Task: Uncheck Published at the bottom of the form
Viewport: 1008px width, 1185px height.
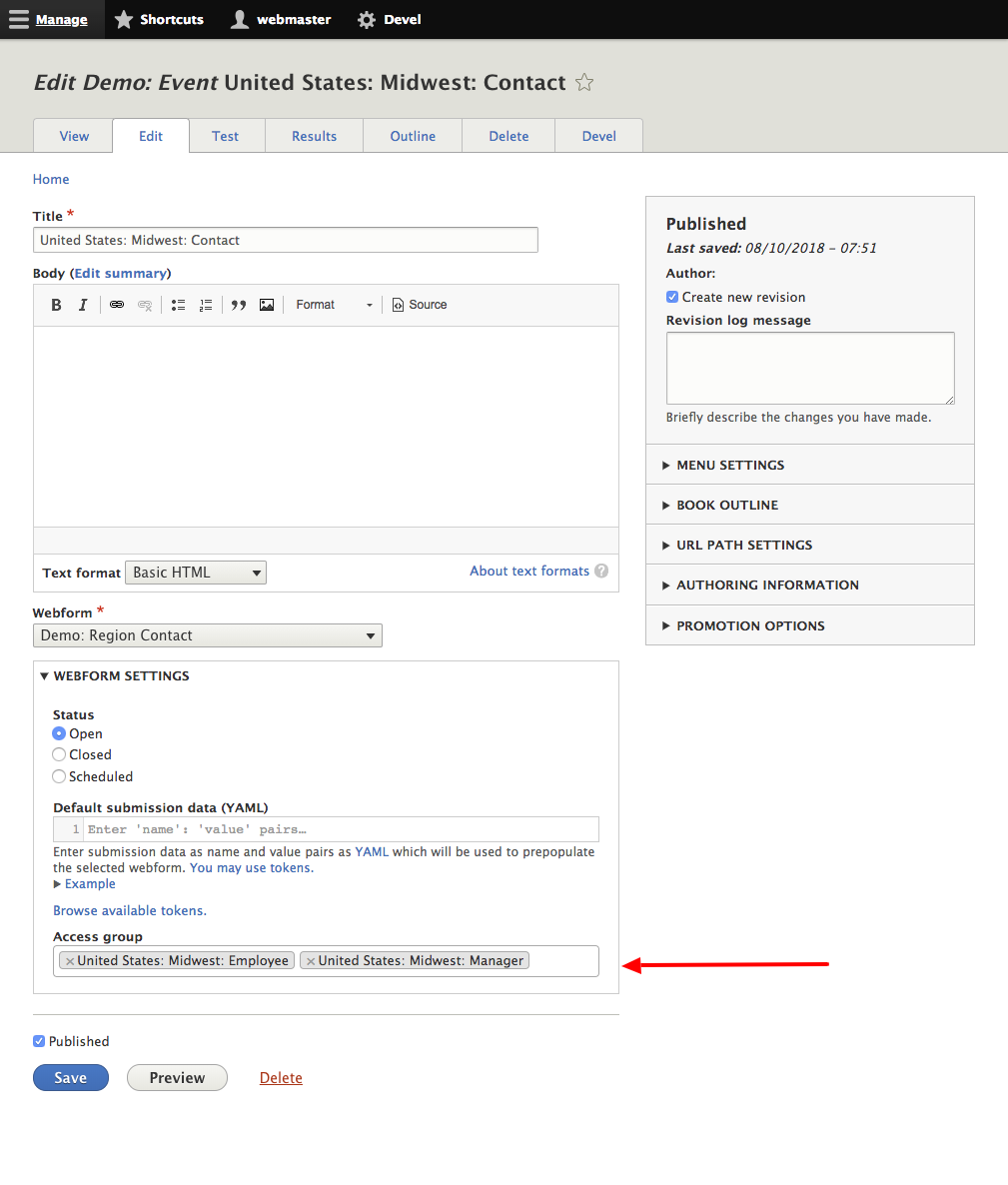Action: (x=38, y=1041)
